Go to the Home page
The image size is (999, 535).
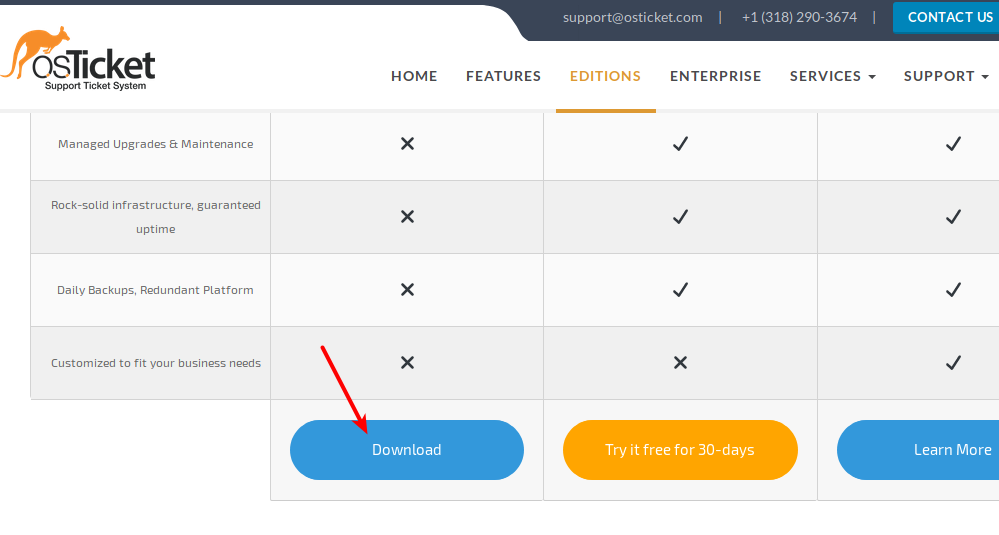414,76
